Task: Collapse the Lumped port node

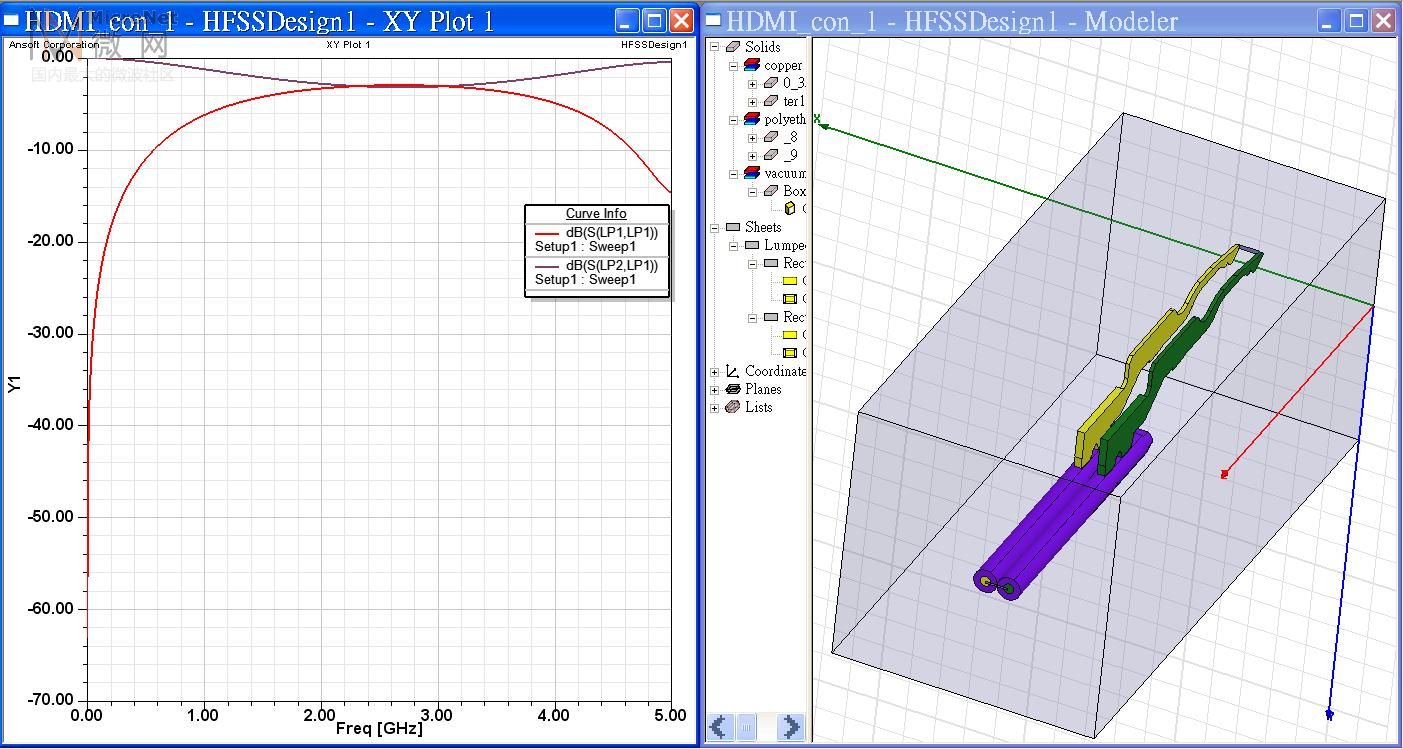Action: (733, 245)
